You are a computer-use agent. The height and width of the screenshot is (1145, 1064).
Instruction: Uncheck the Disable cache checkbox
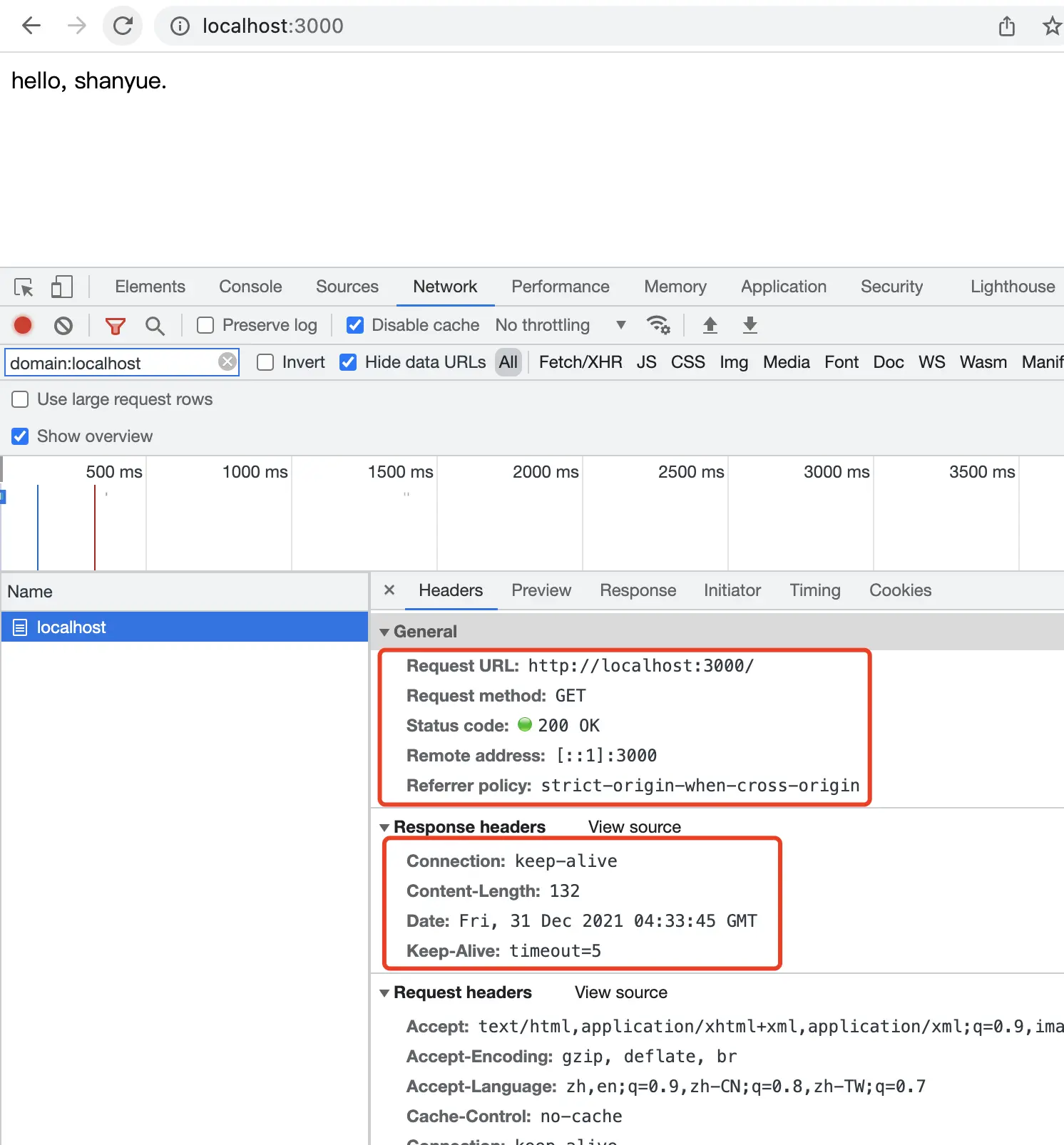coord(355,325)
